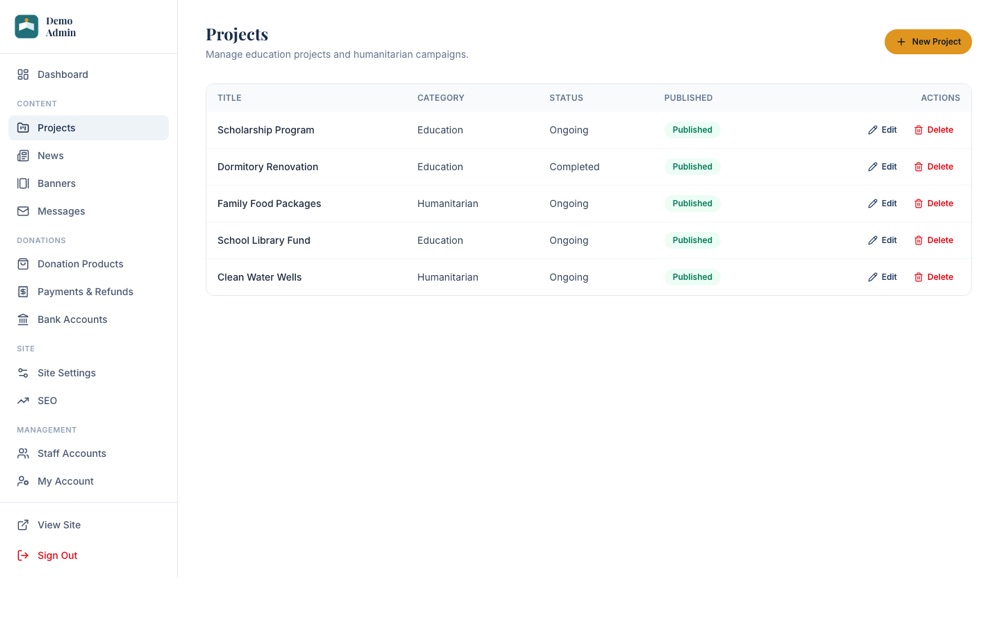Image resolution: width=1000 pixels, height=625 pixels.
Task: Click the School Library Fund title
Action: click(x=264, y=240)
